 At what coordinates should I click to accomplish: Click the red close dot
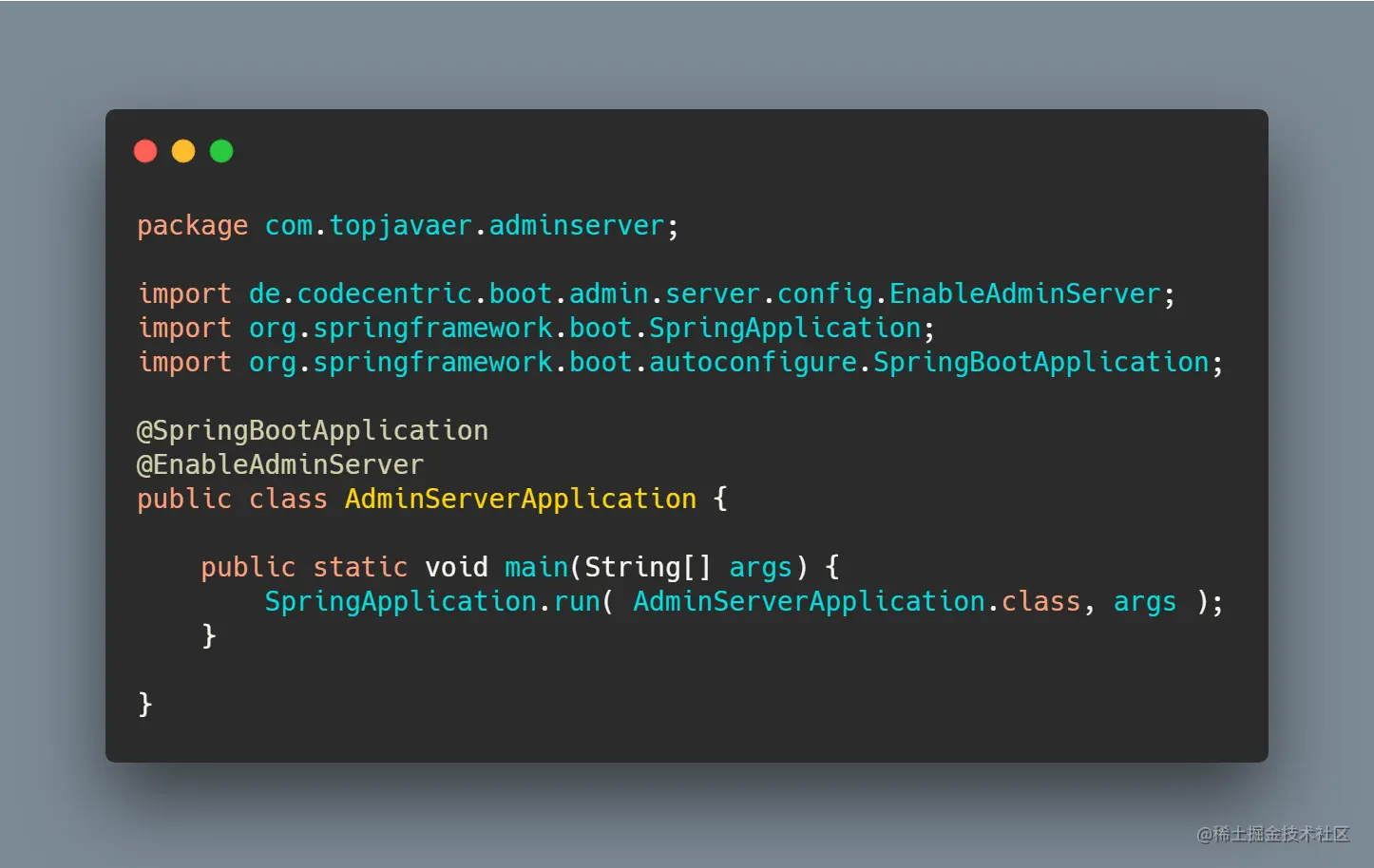point(145,151)
